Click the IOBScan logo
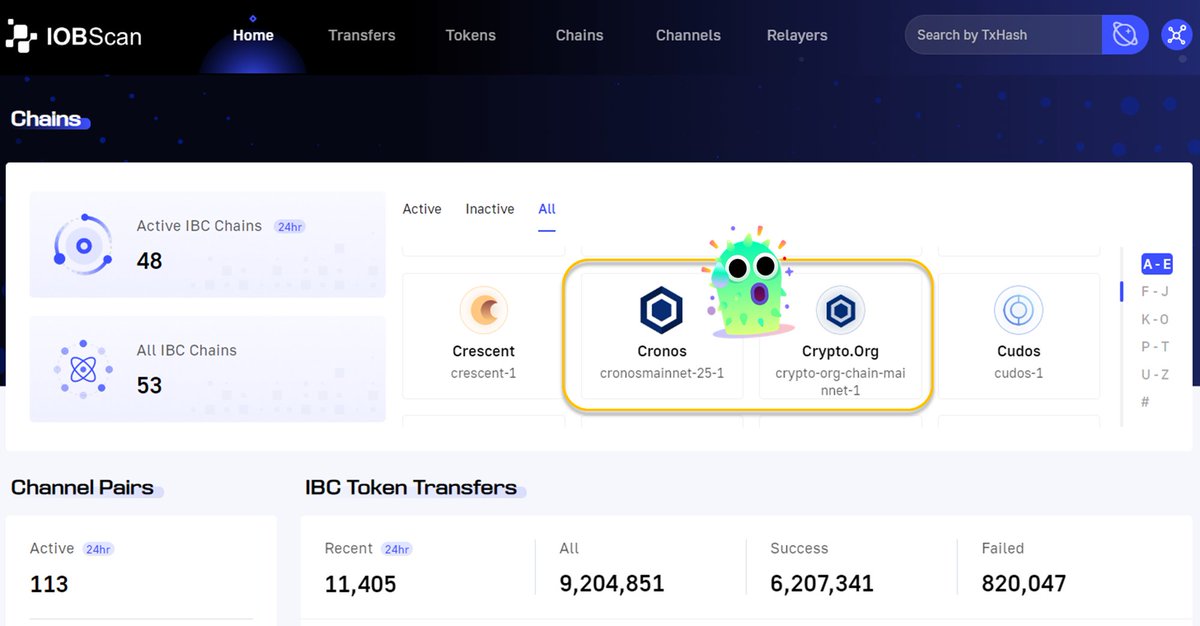The height and width of the screenshot is (626, 1200). (73, 37)
